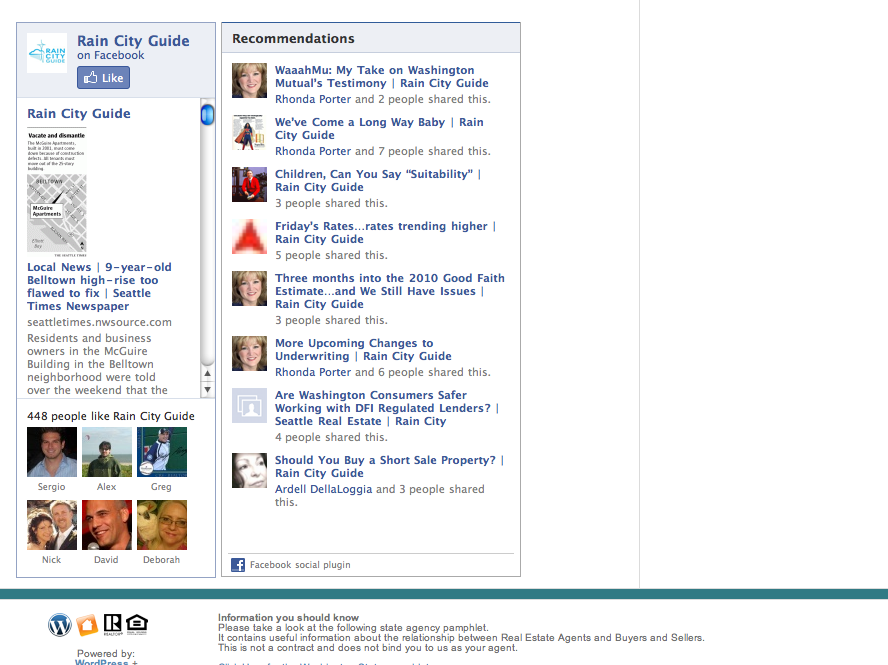
Task: Click the red triangle image beside Friday's Rates
Action: [x=249, y=237]
